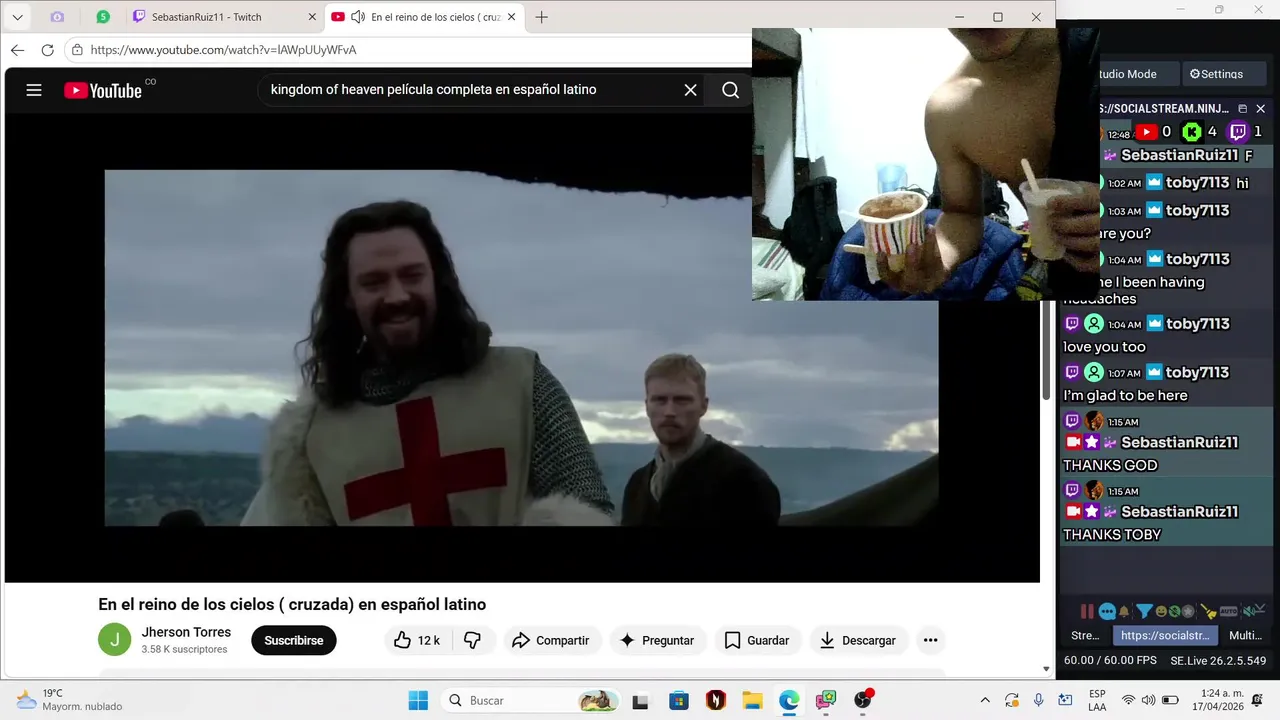
Task: Open the three-dot more actions menu
Action: 931,640
